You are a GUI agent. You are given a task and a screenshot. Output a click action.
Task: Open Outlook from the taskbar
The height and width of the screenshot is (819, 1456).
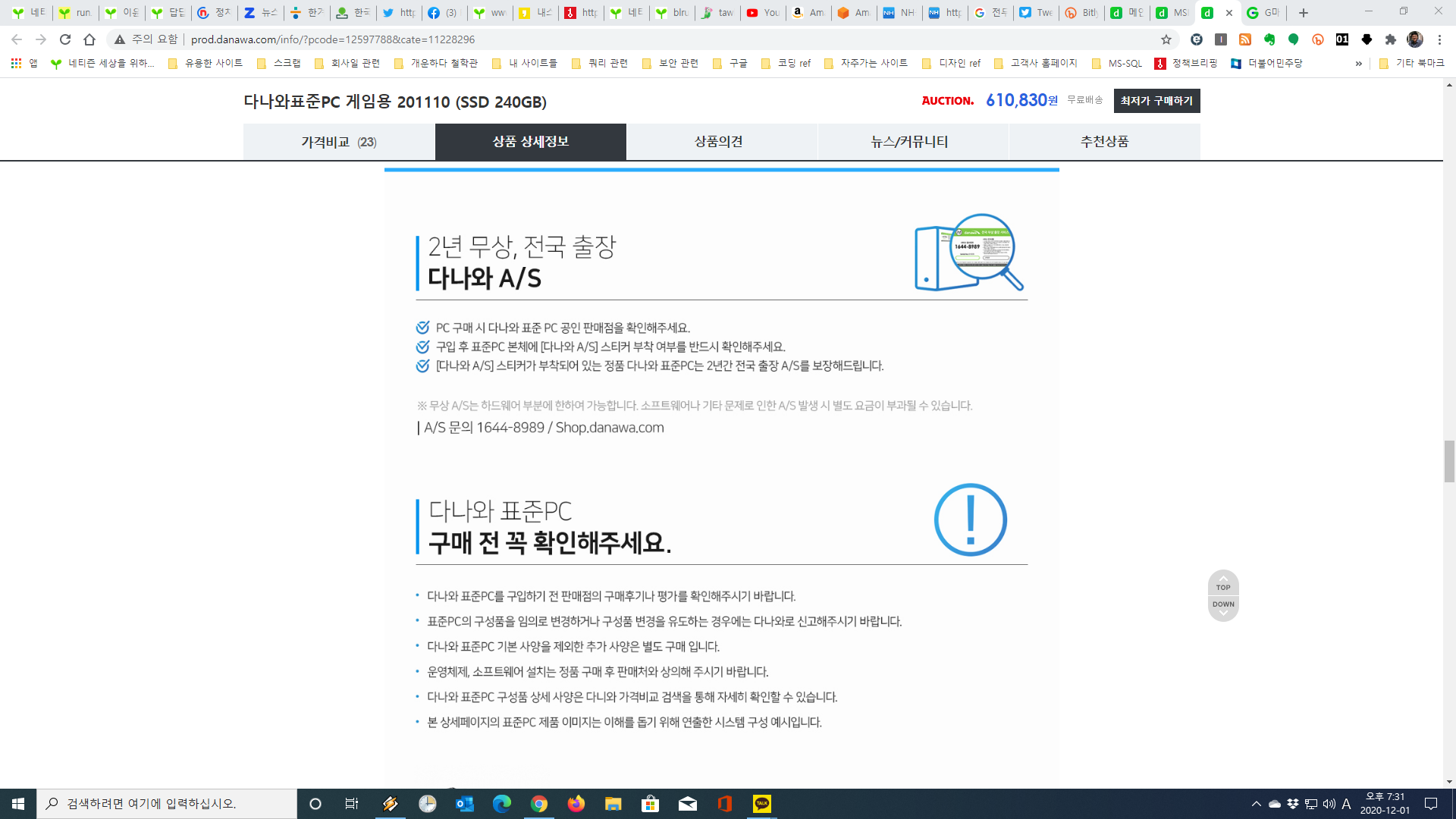[464, 804]
